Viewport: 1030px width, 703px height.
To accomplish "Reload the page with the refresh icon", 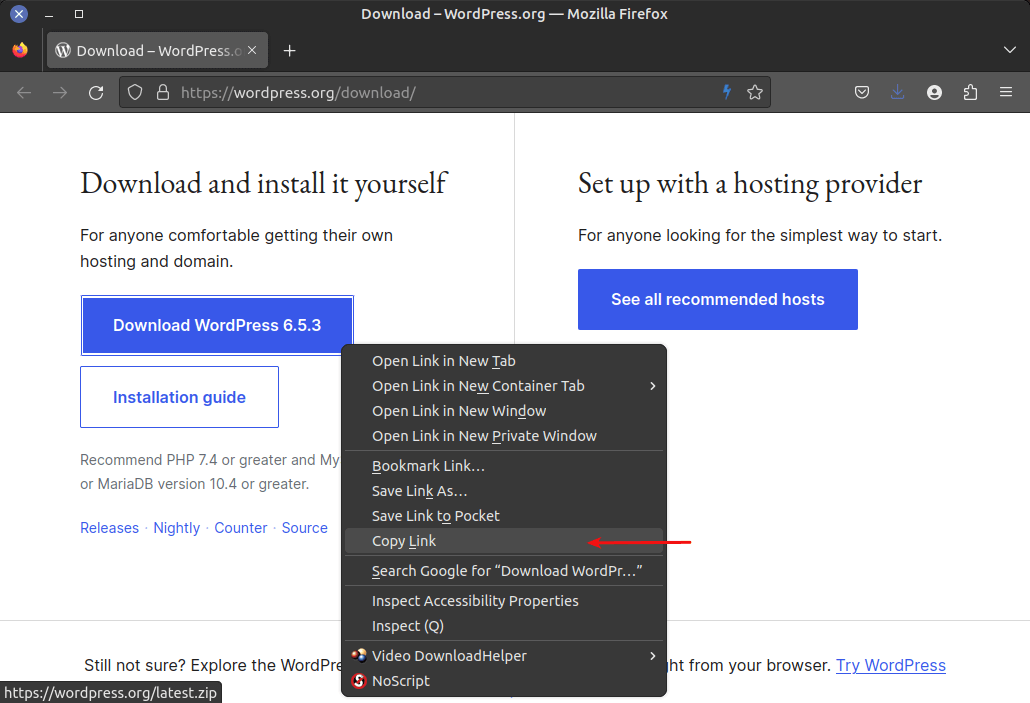I will (96, 93).
